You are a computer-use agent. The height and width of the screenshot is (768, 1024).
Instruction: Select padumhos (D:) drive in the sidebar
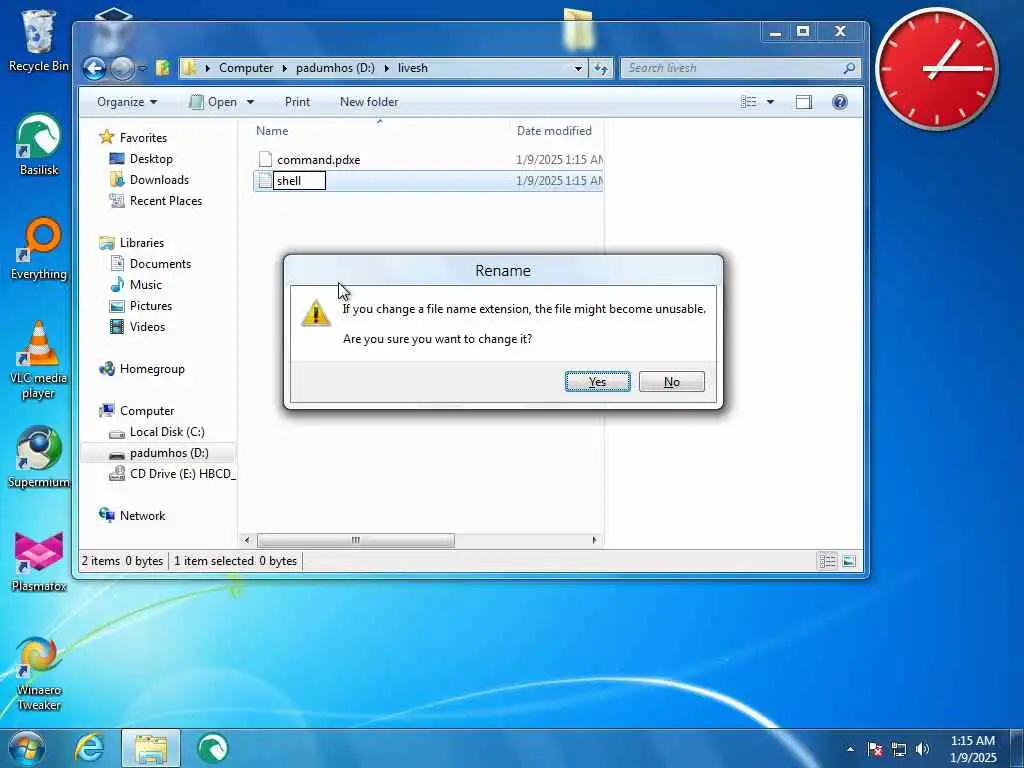(x=169, y=453)
